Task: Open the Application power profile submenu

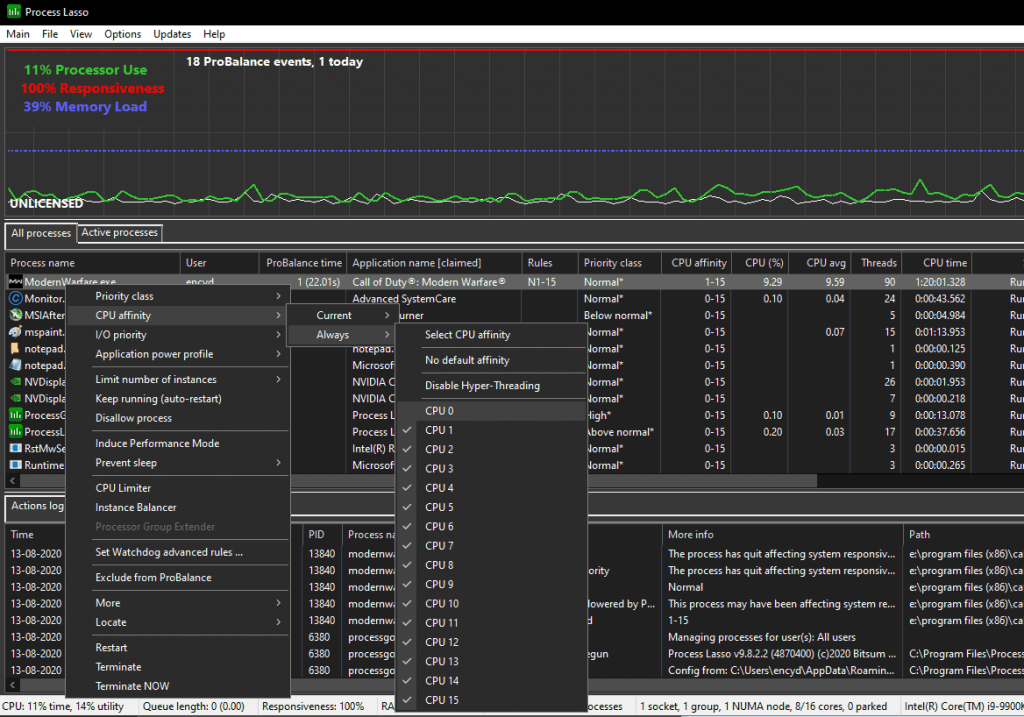Action: pos(178,354)
